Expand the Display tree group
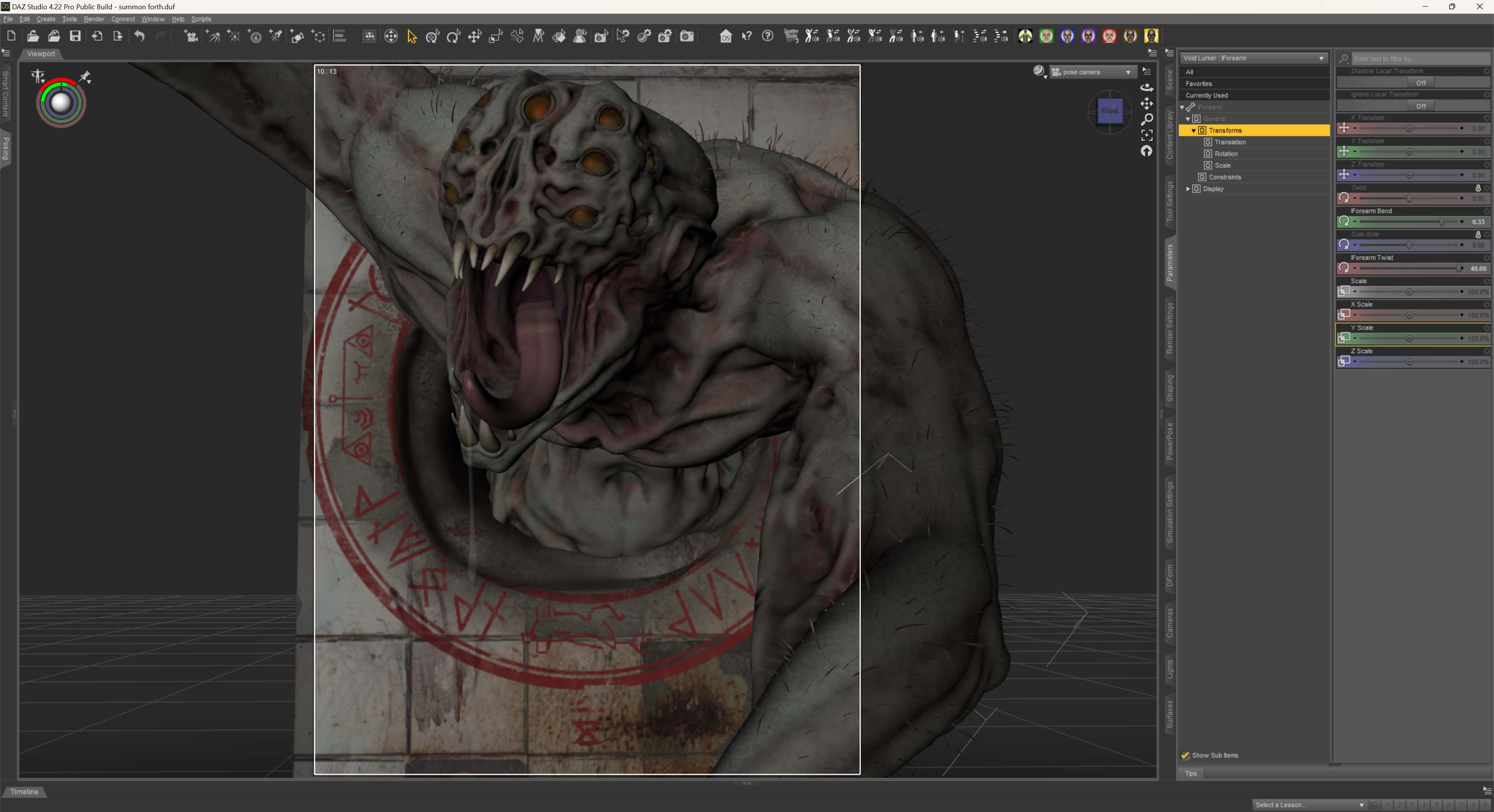This screenshot has height=812, width=1494. (1188, 189)
